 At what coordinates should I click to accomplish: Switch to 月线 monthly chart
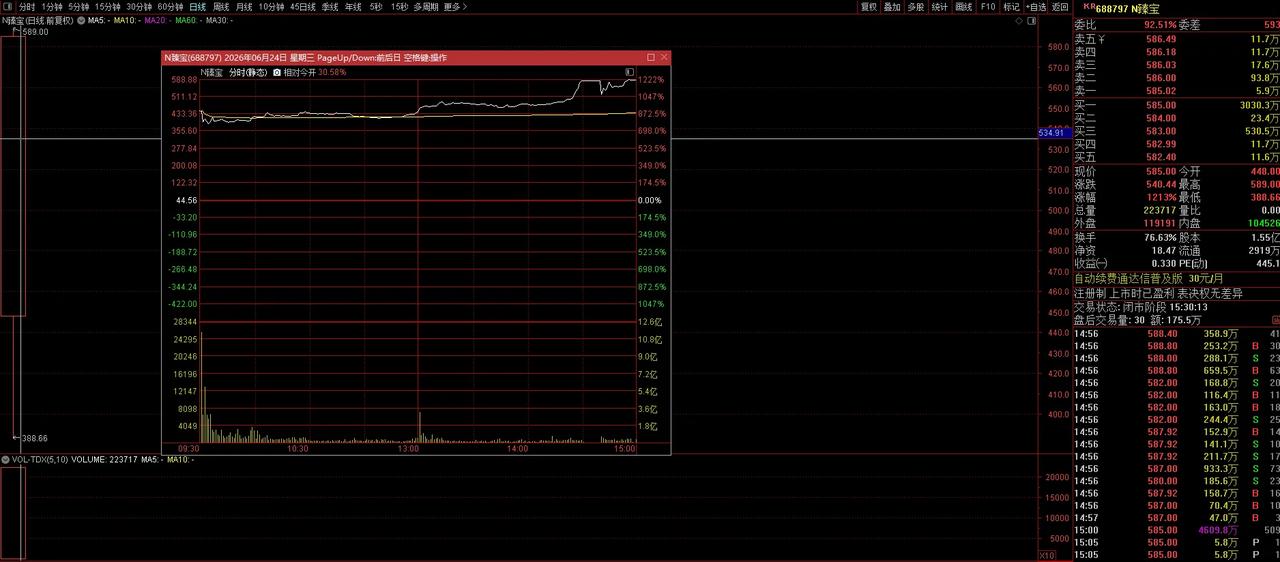(244, 6)
